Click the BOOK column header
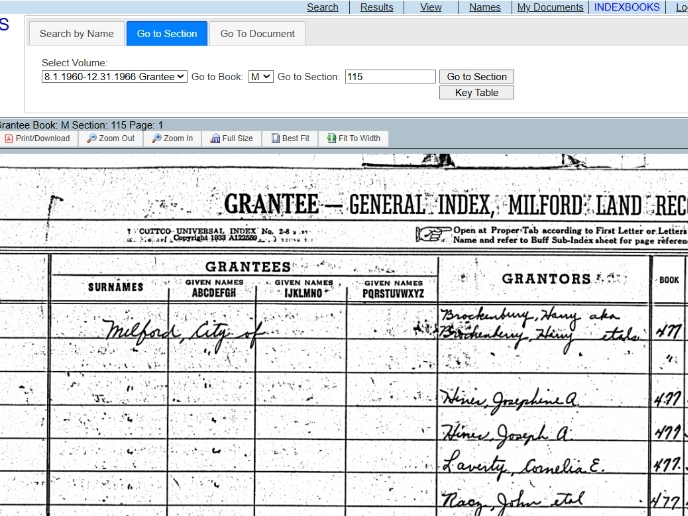 click(x=669, y=280)
